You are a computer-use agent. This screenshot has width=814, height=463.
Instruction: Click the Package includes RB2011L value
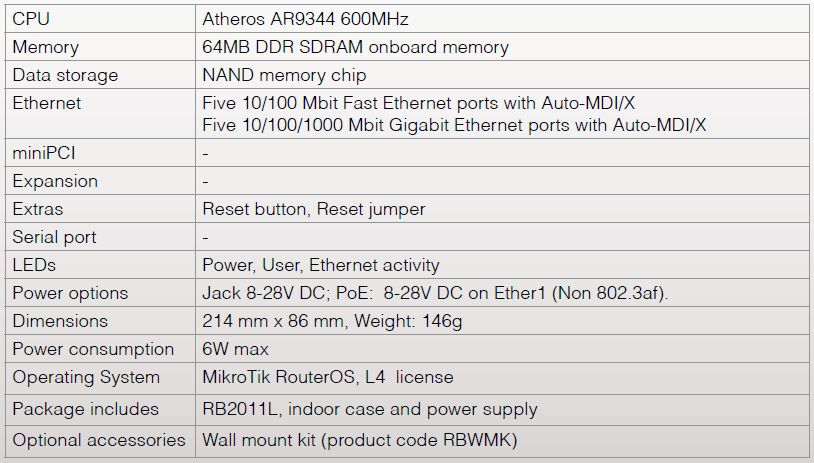[370, 409]
